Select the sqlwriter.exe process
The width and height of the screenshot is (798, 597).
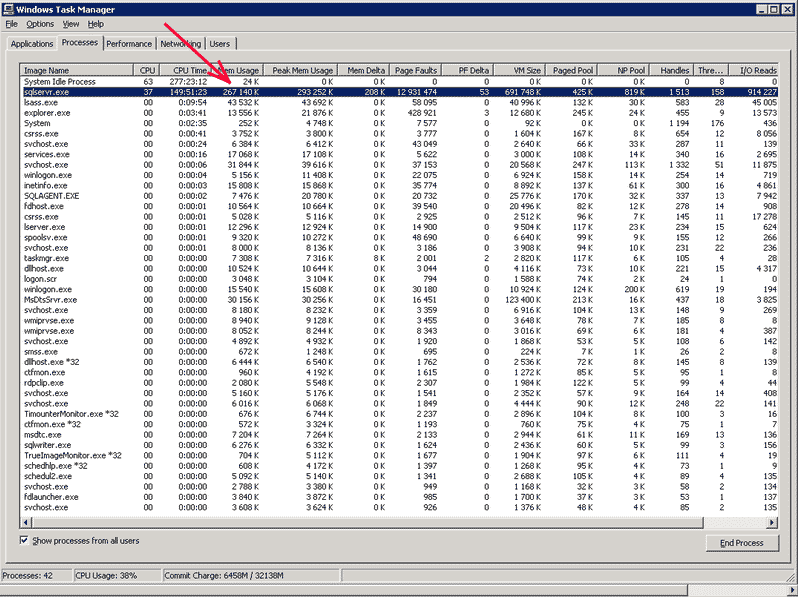coord(399,445)
